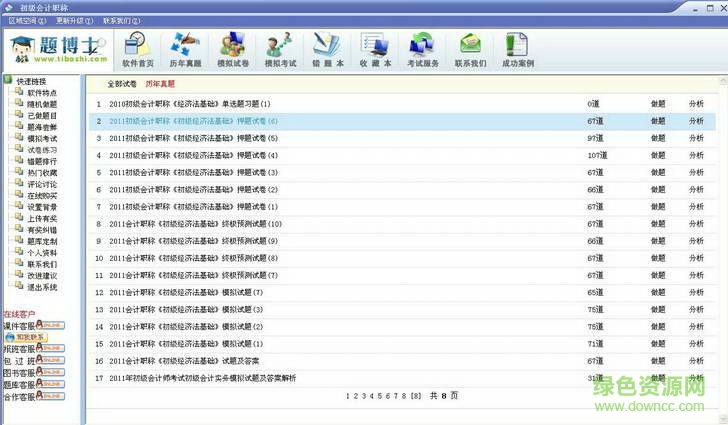The width and height of the screenshot is (728, 425).
Task: Open the 成功案例 toolbar icon
Action: (518, 49)
